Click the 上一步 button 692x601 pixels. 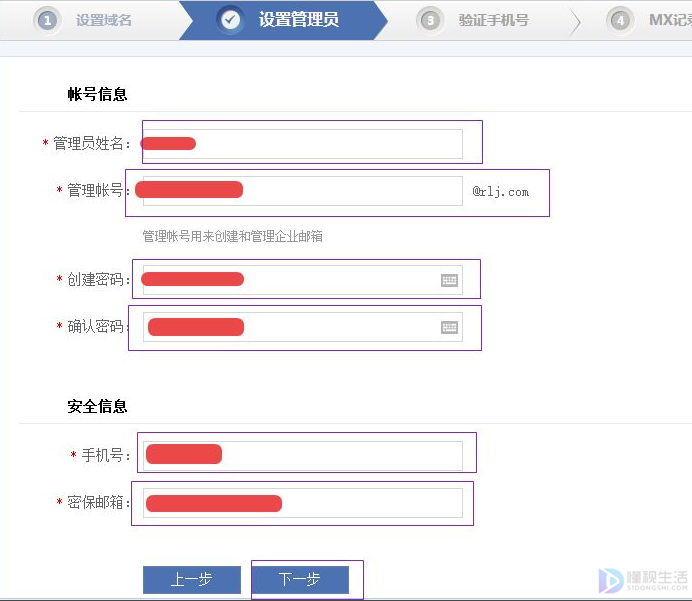pyautogui.click(x=192, y=580)
